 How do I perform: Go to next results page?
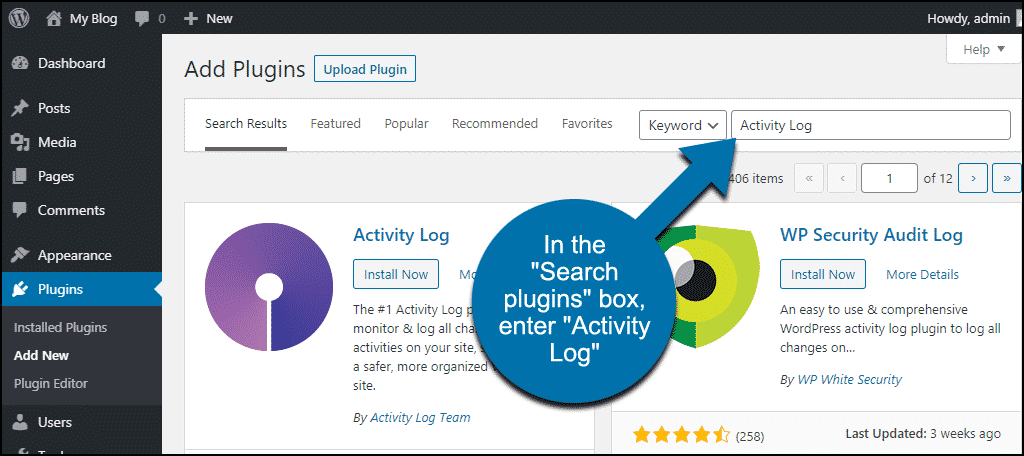tap(973, 178)
